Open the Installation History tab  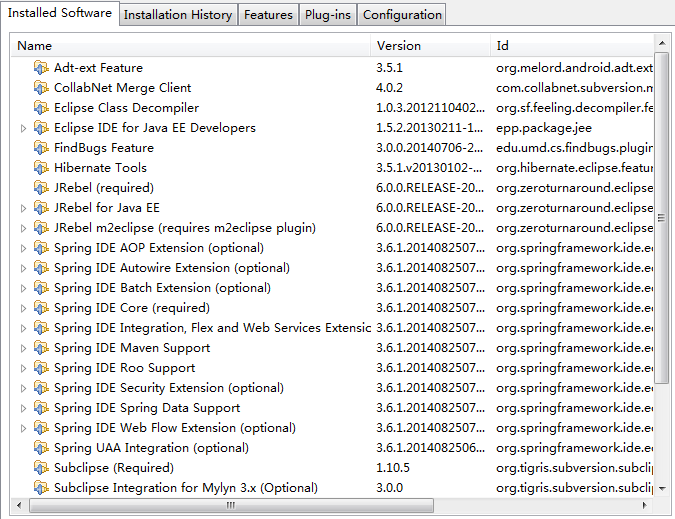[178, 15]
